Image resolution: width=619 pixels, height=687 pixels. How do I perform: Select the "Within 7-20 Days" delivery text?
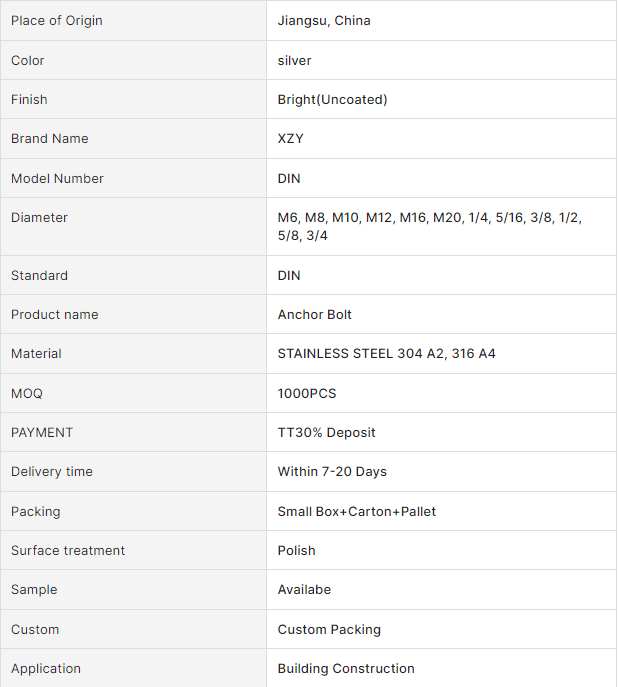(x=332, y=472)
